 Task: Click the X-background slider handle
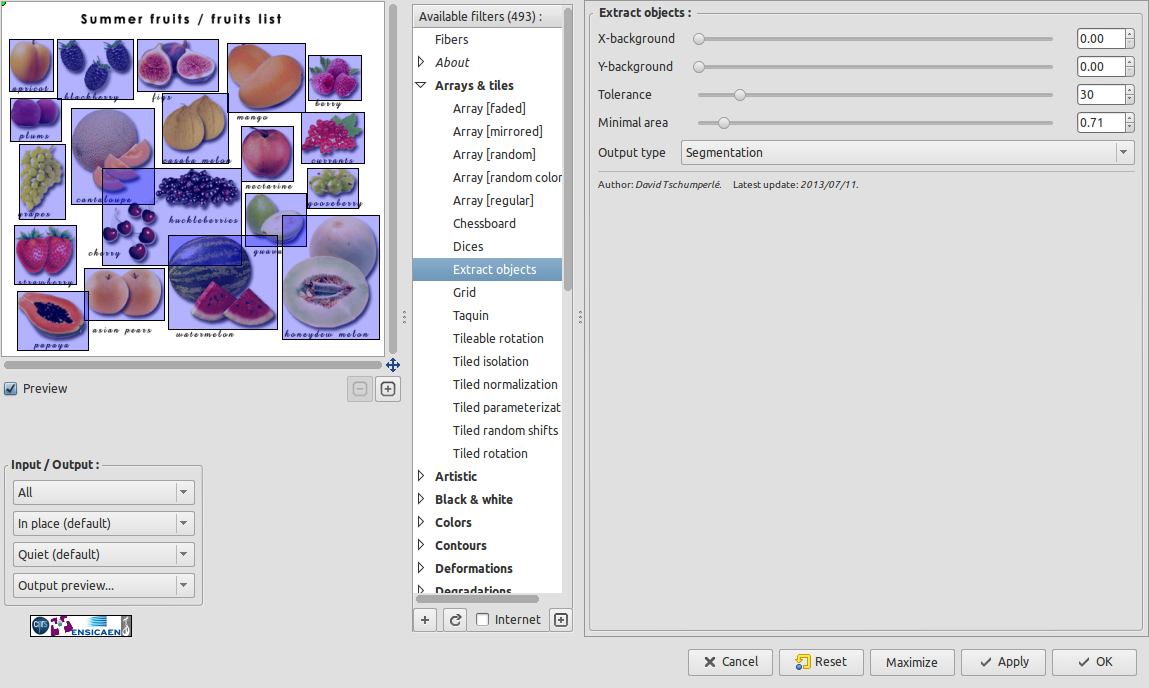point(699,39)
